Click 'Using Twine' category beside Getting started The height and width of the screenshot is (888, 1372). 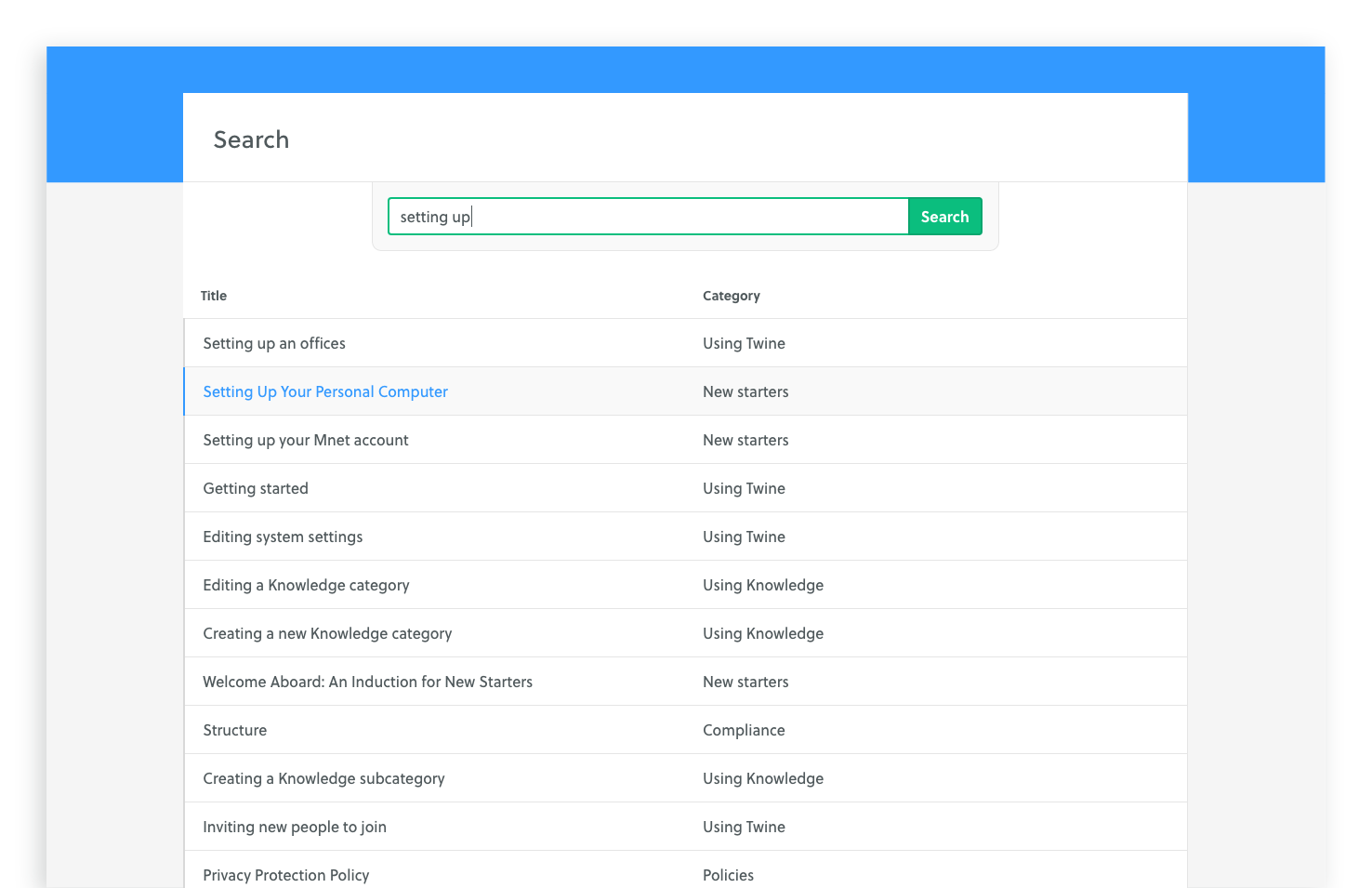744,488
